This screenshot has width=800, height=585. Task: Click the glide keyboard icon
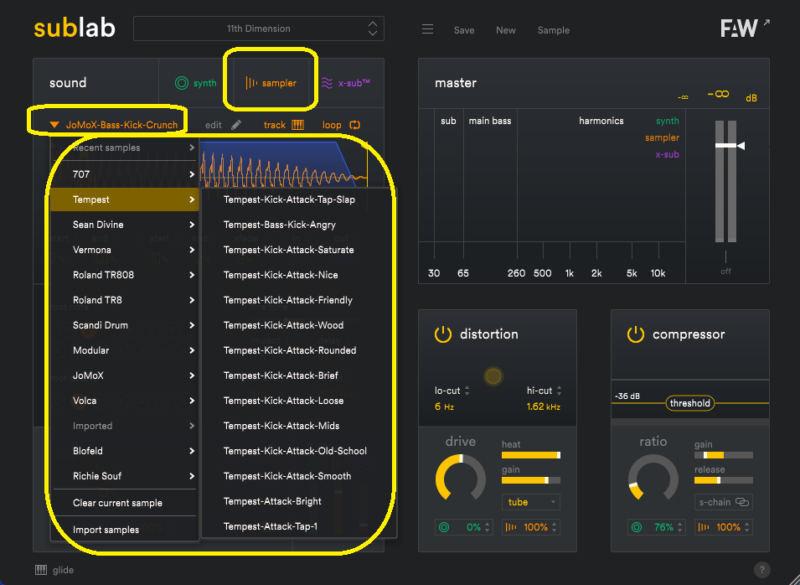41,570
